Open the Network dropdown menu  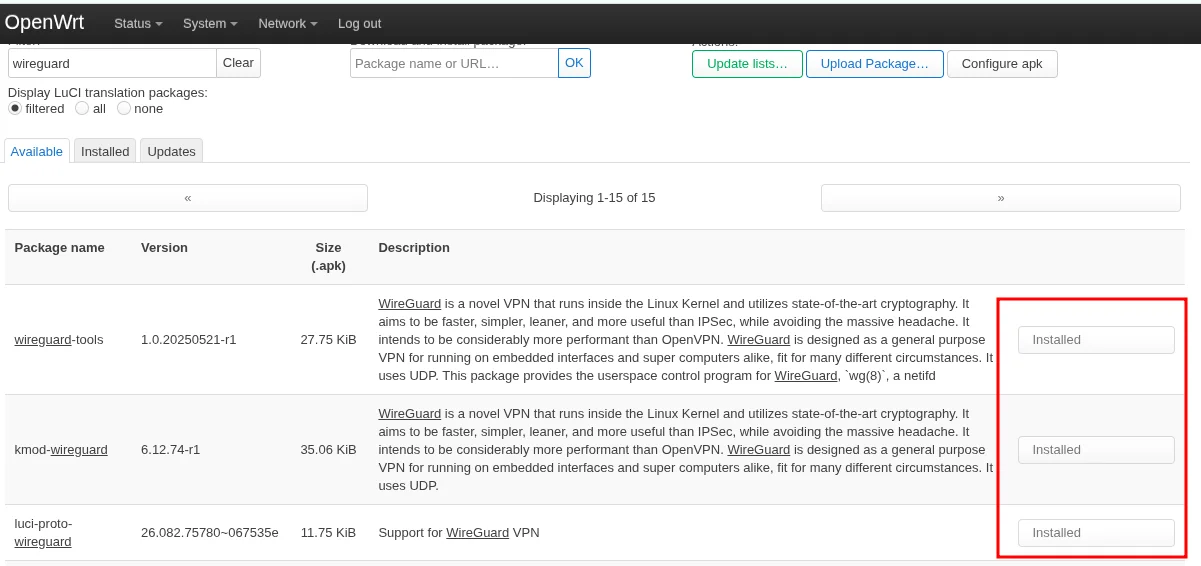coord(288,23)
